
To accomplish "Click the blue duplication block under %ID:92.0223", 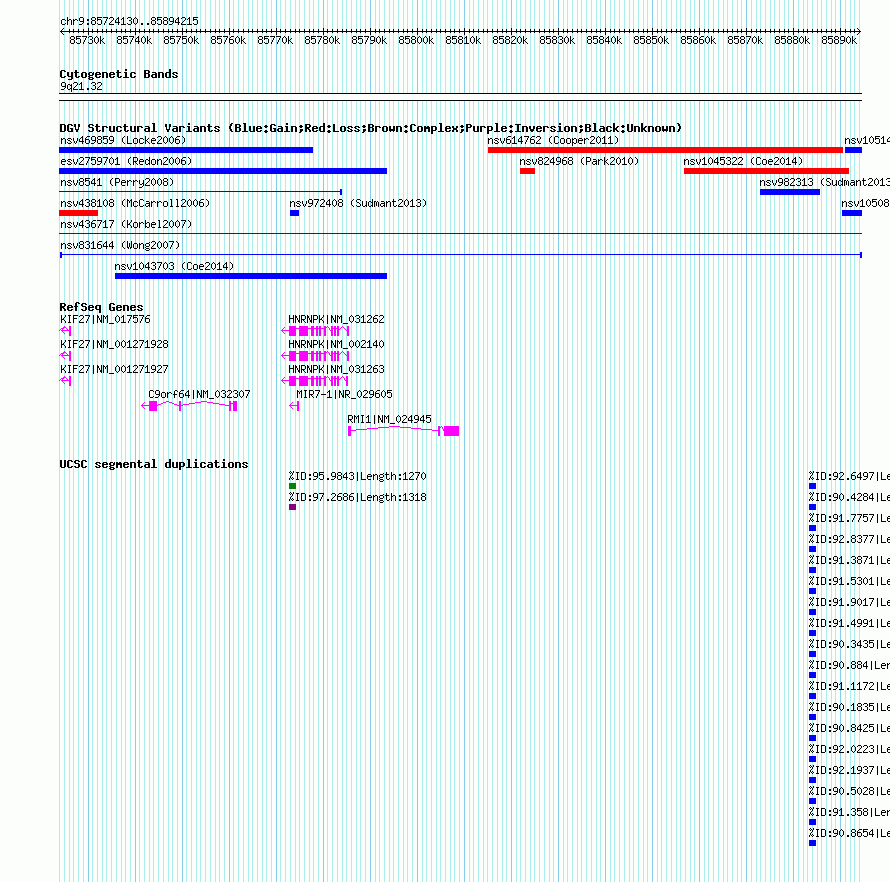I will point(812,759).
